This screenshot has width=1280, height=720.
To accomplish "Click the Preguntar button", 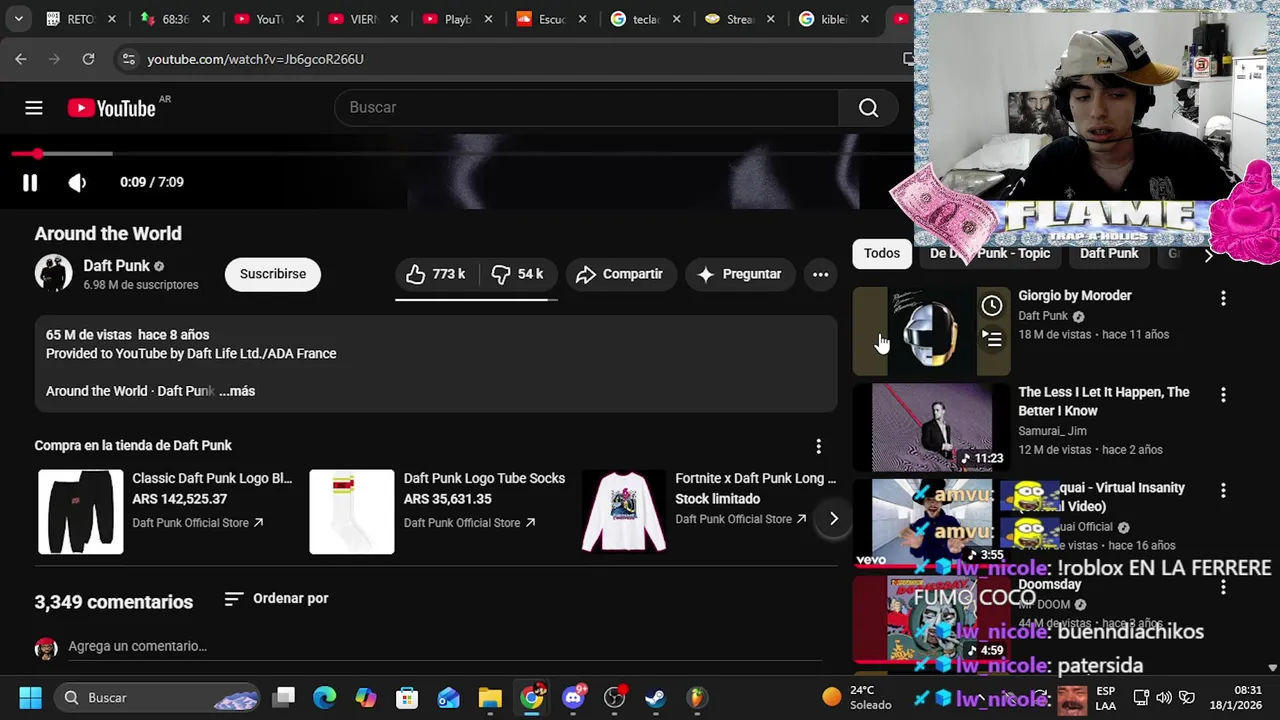I will click(x=740, y=274).
